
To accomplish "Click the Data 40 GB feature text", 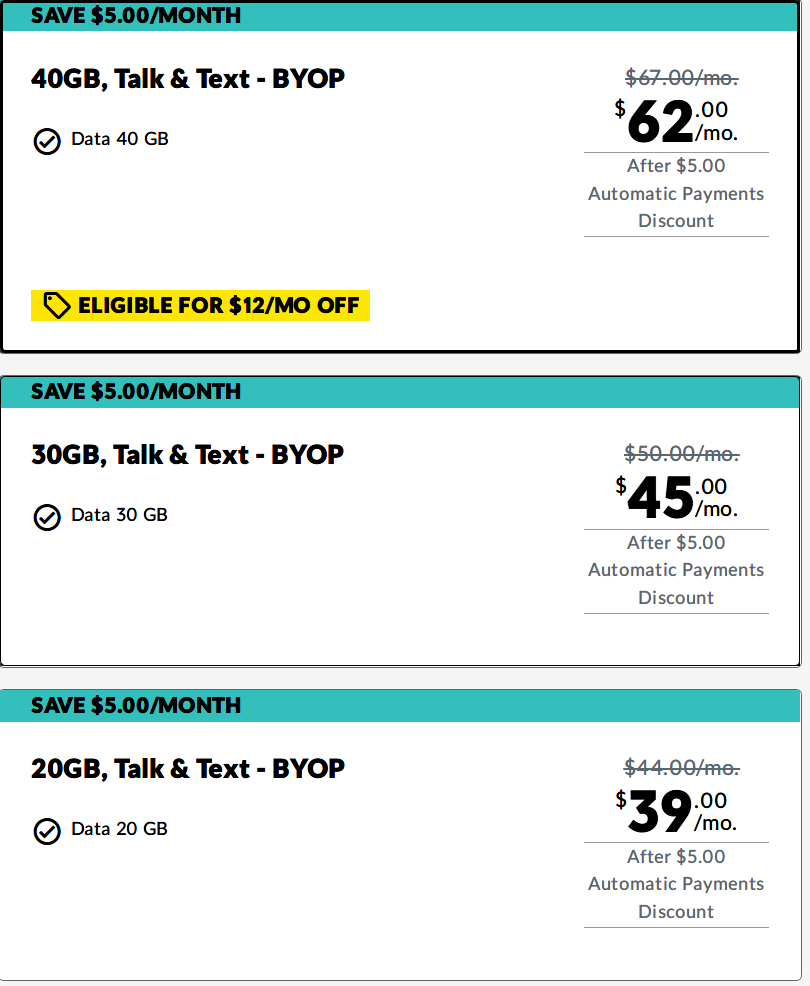I will pyautogui.click(x=120, y=139).
